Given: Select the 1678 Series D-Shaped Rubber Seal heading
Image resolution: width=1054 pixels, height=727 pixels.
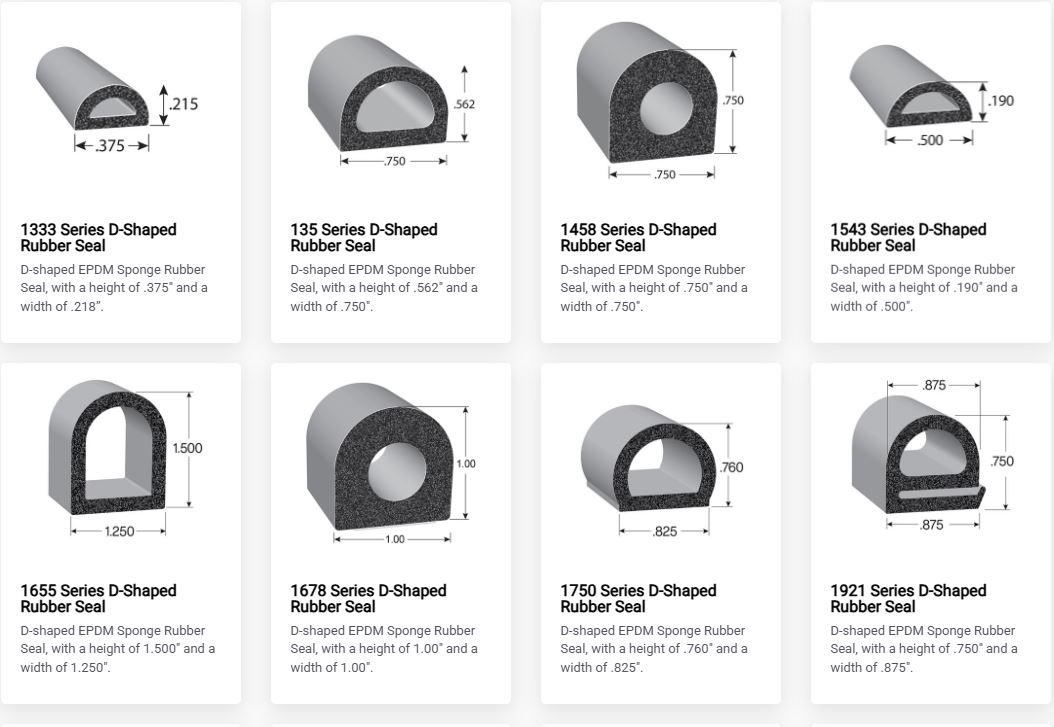Looking at the screenshot, I should (368, 599).
